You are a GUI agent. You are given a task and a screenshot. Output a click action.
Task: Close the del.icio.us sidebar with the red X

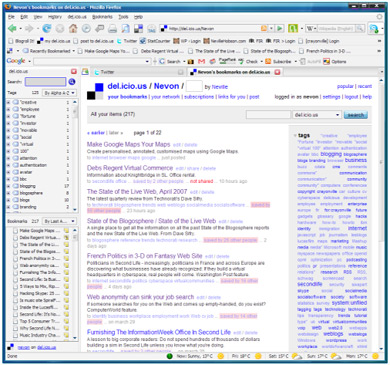click(74, 72)
